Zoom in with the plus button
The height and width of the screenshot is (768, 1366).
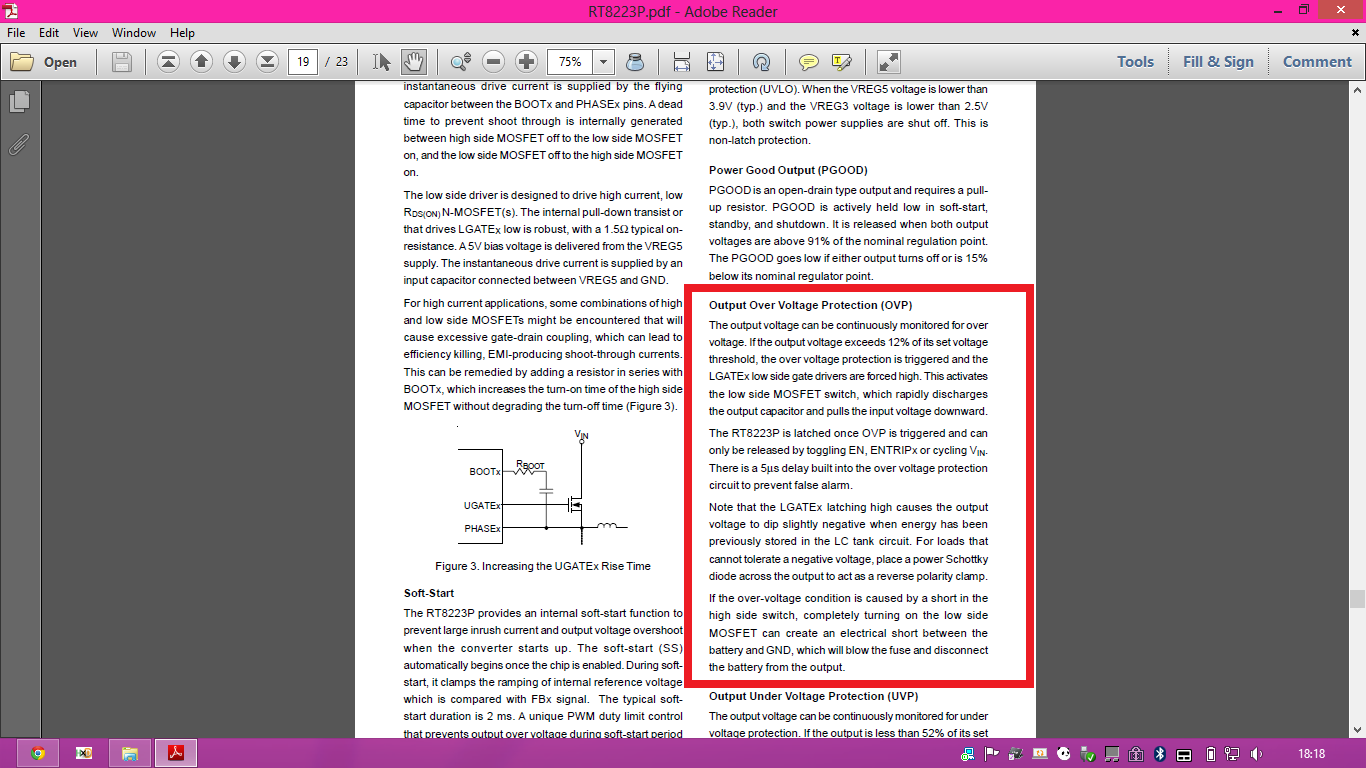(x=526, y=62)
